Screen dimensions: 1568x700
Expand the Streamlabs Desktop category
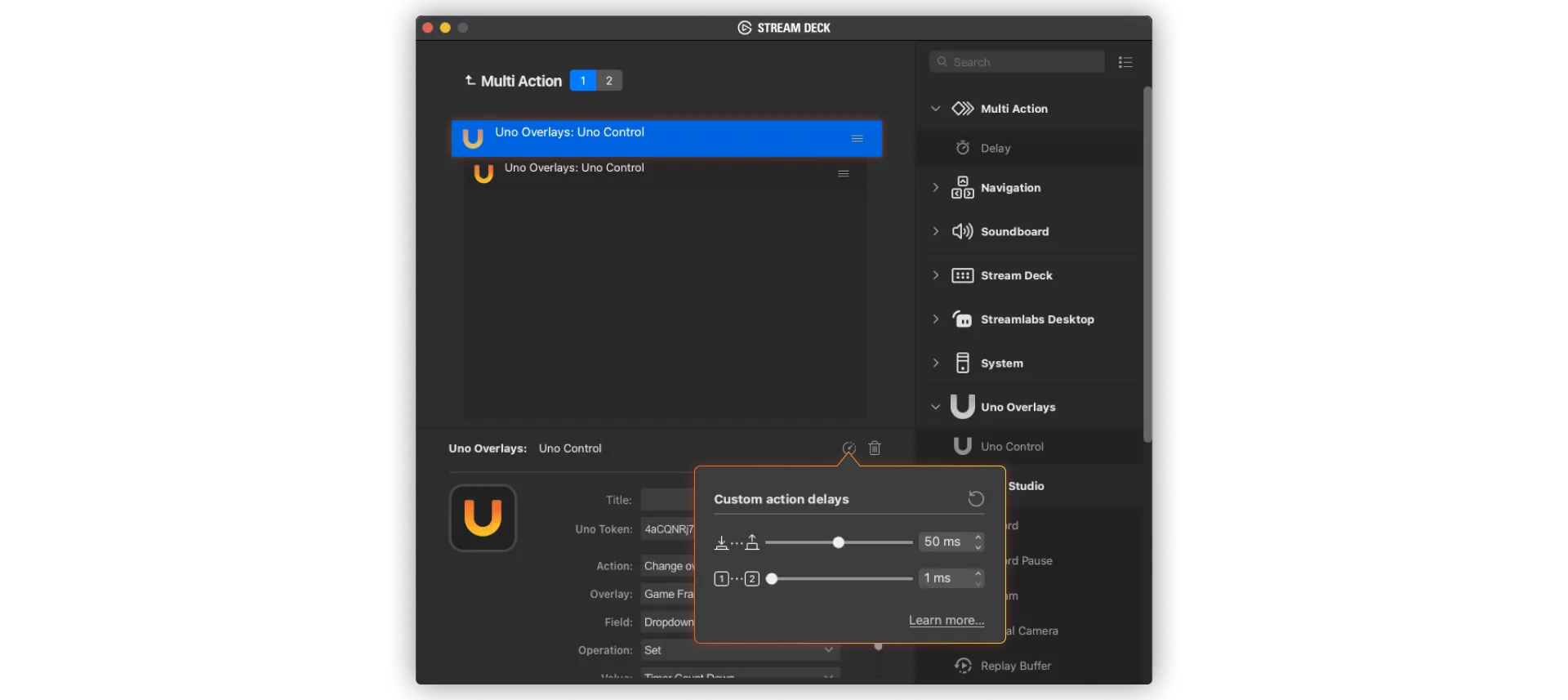[x=936, y=319]
